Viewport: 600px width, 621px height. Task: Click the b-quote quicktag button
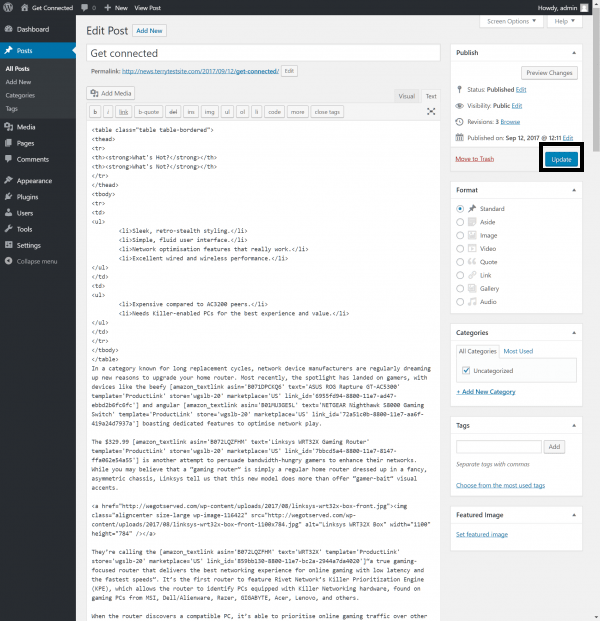(149, 112)
